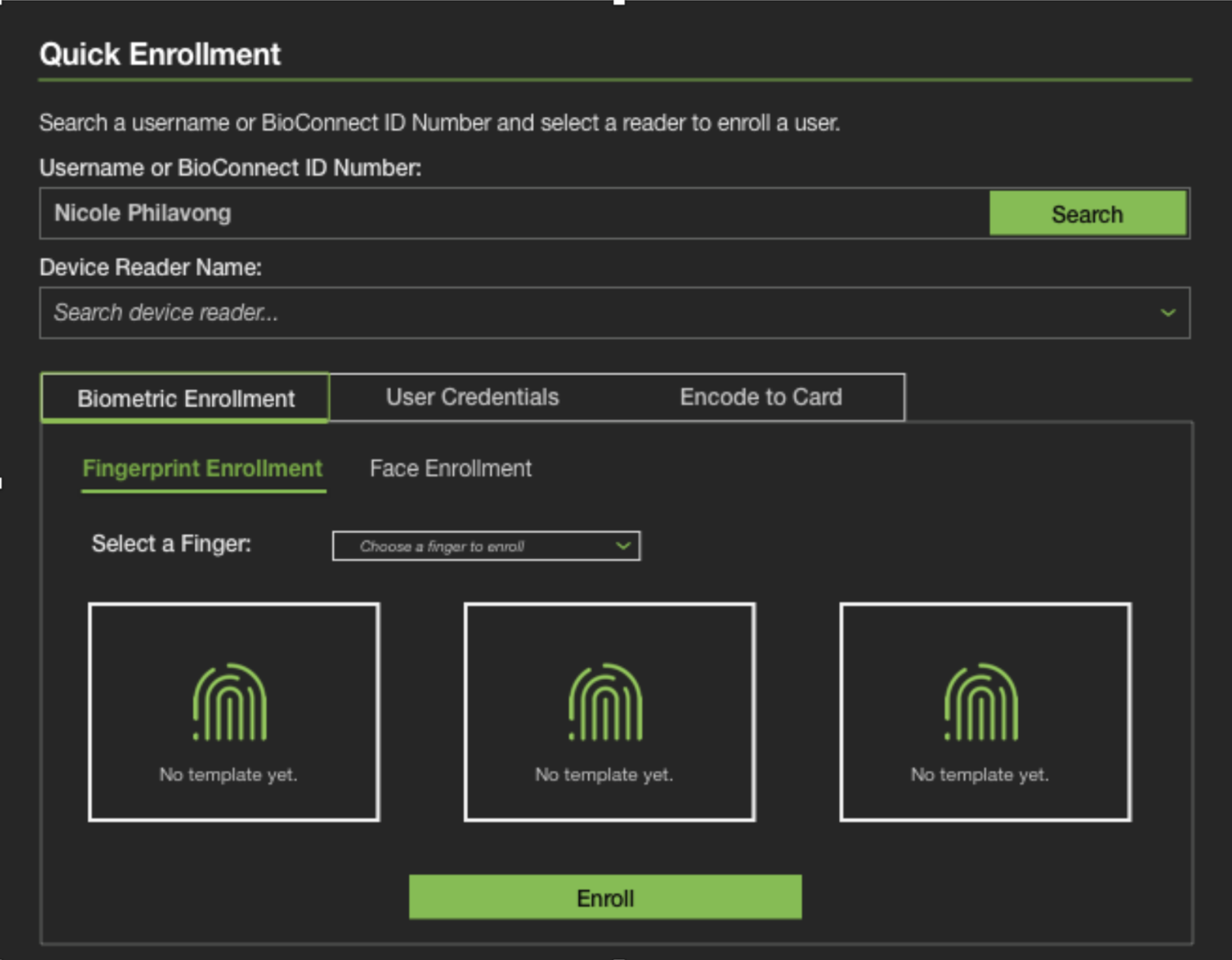Click the middle fingerprint template icon

click(x=607, y=702)
